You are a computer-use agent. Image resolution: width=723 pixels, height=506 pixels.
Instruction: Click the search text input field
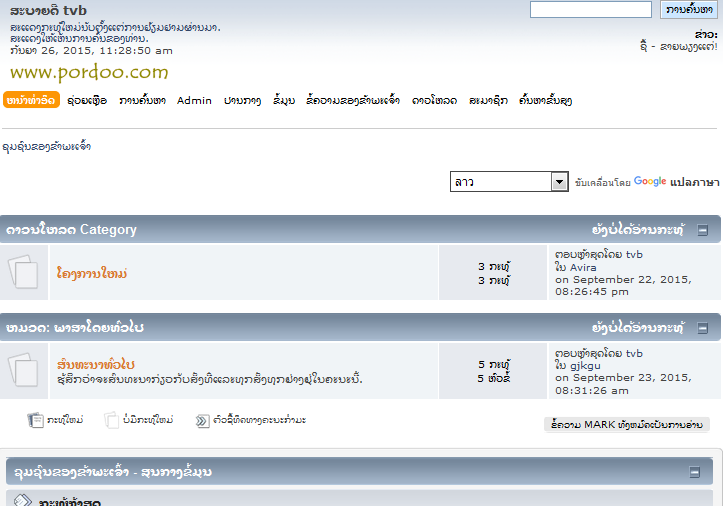click(x=591, y=9)
